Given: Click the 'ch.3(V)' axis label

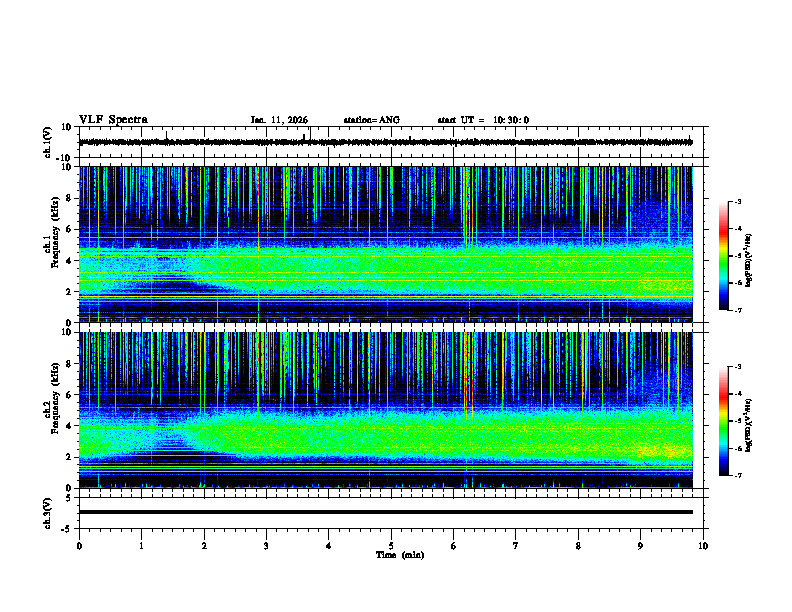Looking at the screenshot, I should point(47,513).
